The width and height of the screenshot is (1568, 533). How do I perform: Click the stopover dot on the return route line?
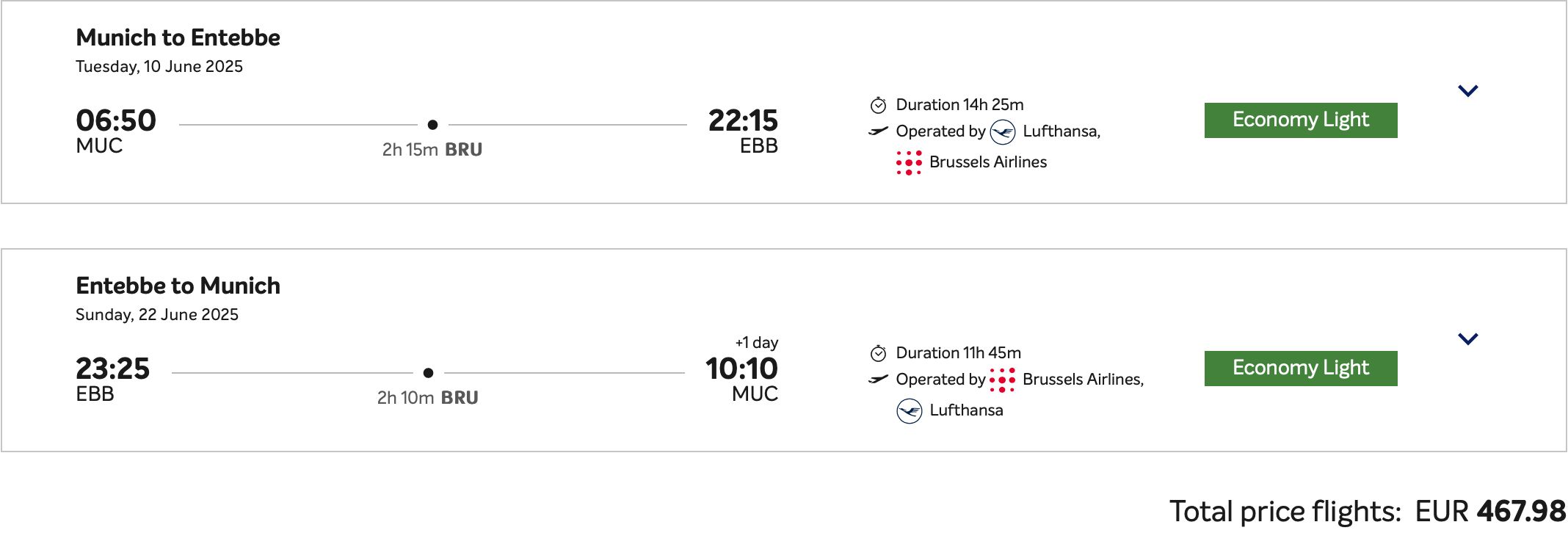coord(429,373)
